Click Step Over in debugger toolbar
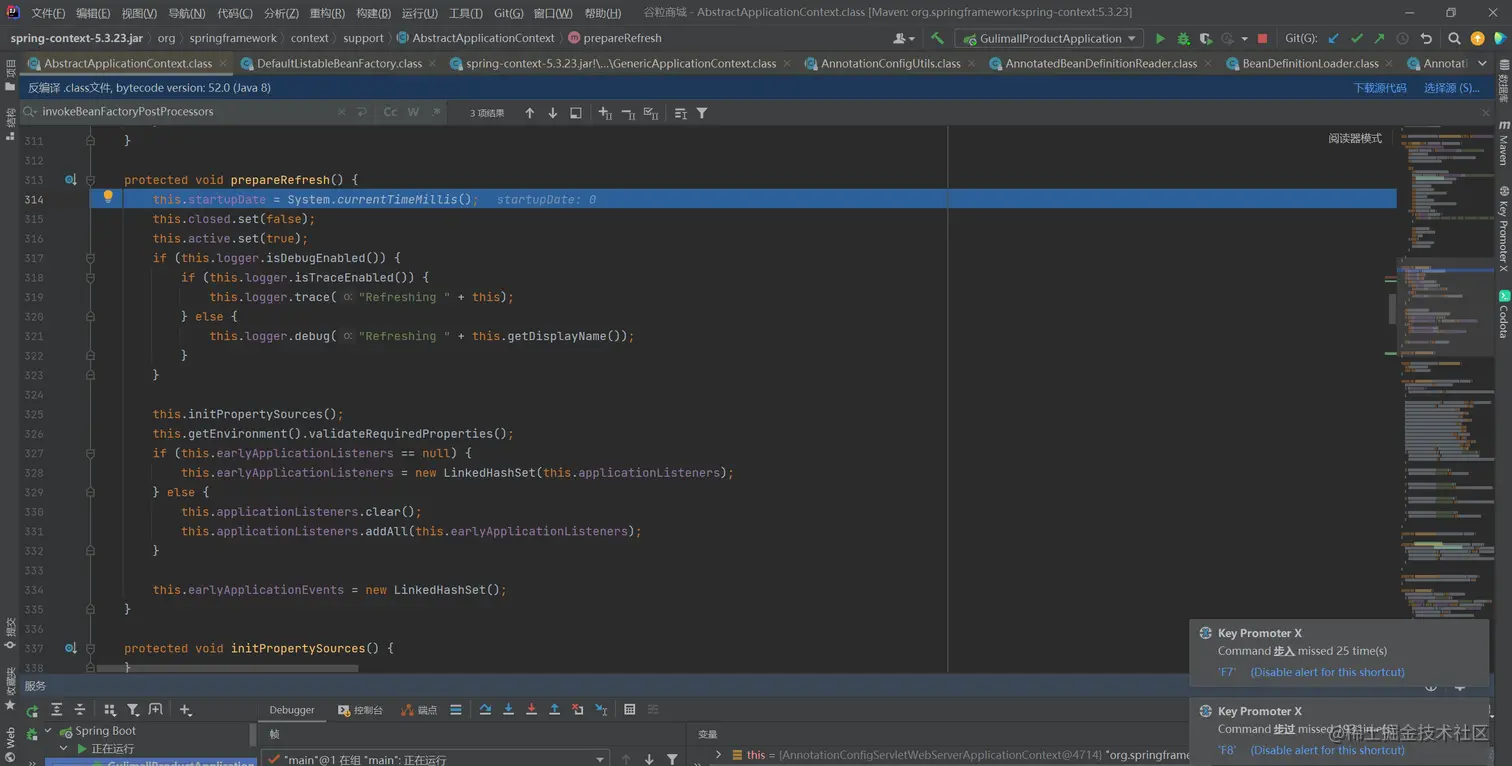Screen dimensions: 1512x766 click(x=485, y=710)
